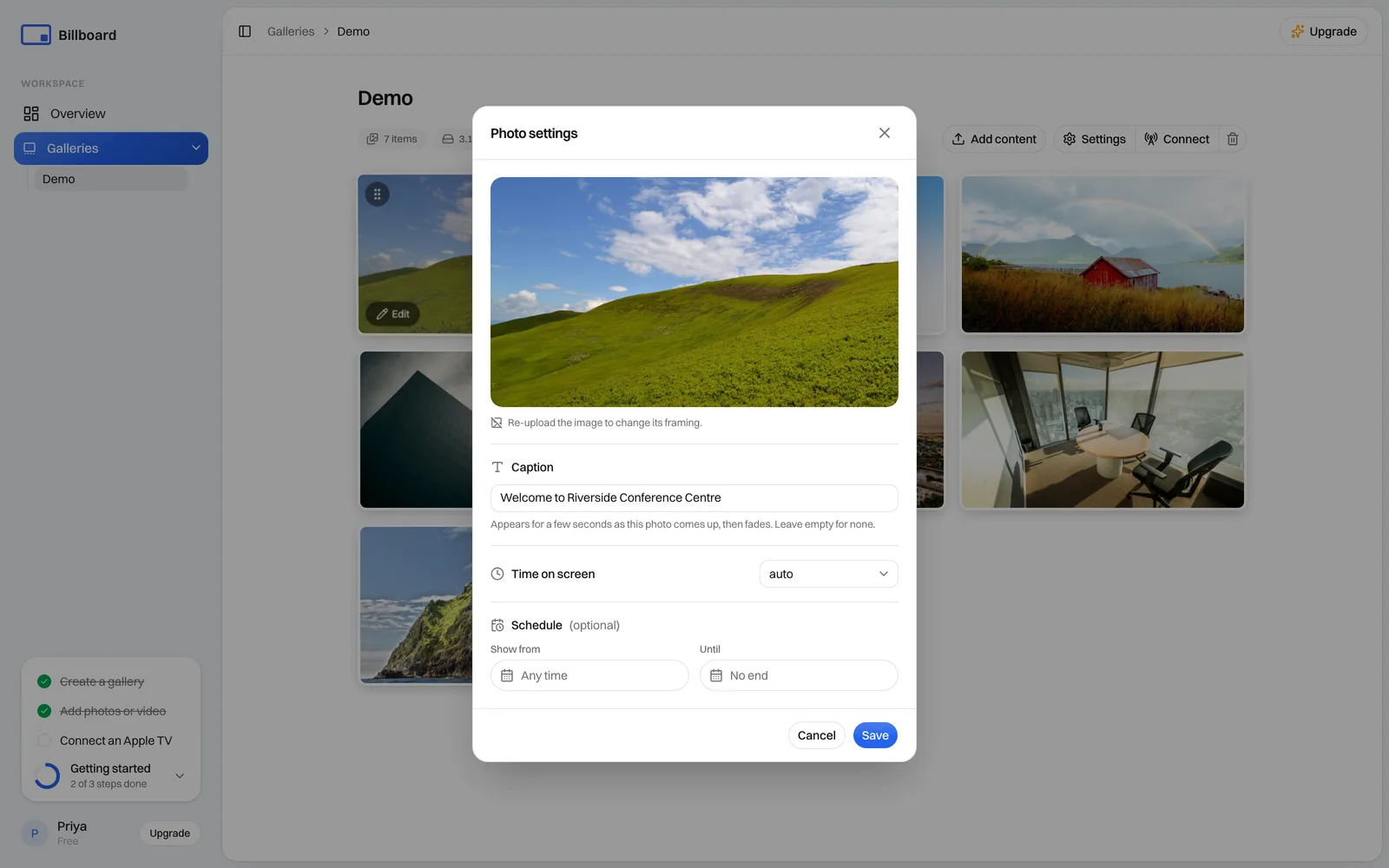Toggle Connect an Apple TV checkbox circle

[x=44, y=740]
